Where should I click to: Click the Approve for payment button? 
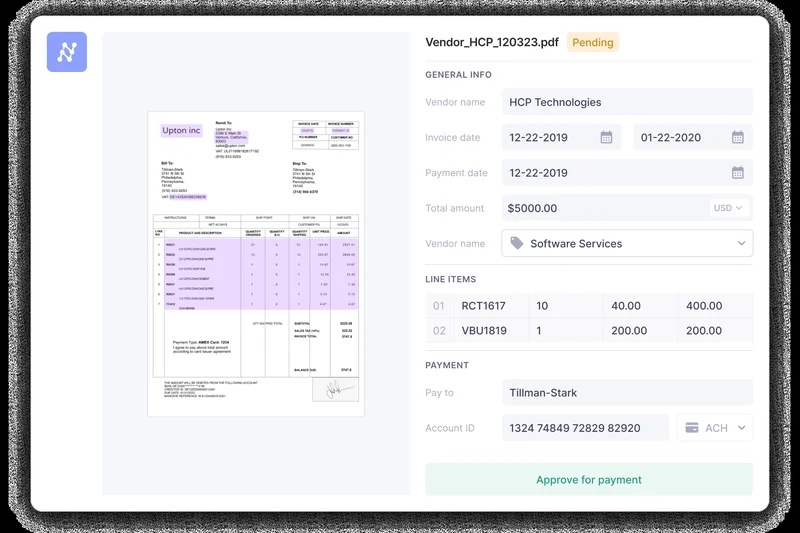[x=589, y=480]
